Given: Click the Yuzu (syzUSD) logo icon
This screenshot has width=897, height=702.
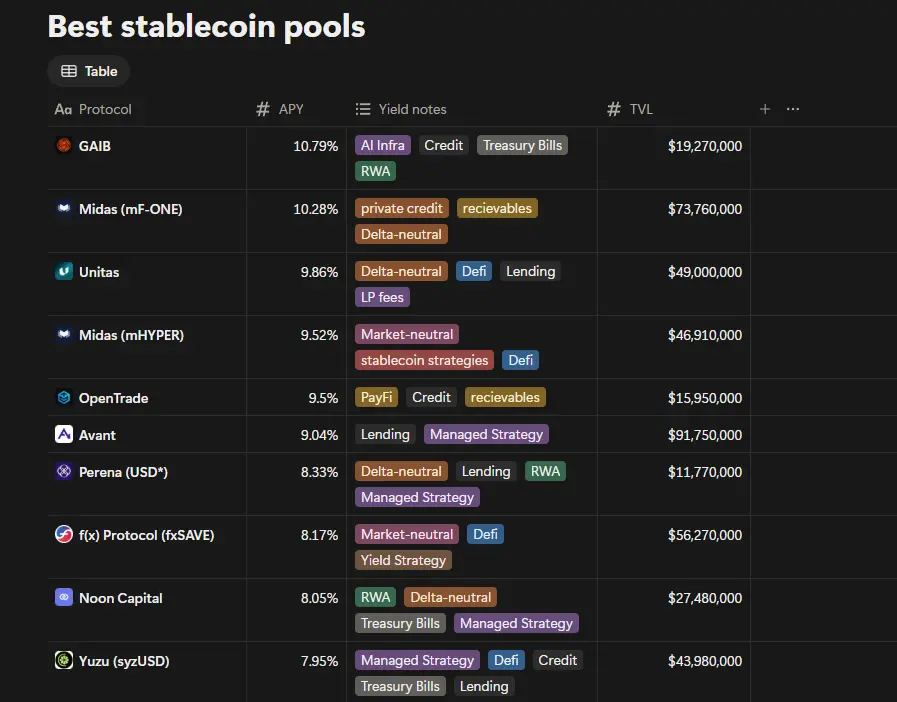Looking at the screenshot, I should [63, 660].
